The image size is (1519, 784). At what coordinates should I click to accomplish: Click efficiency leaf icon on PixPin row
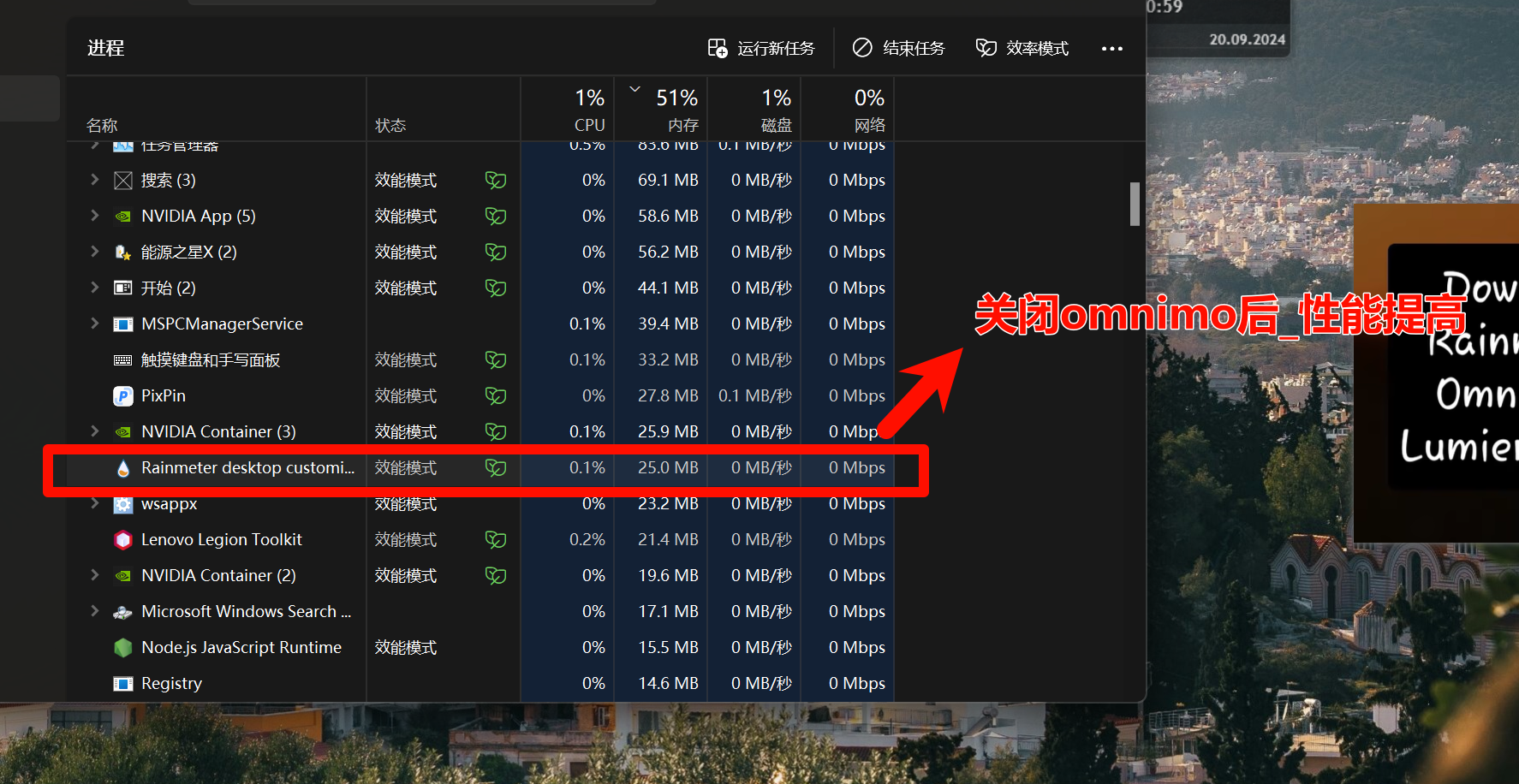pos(496,396)
